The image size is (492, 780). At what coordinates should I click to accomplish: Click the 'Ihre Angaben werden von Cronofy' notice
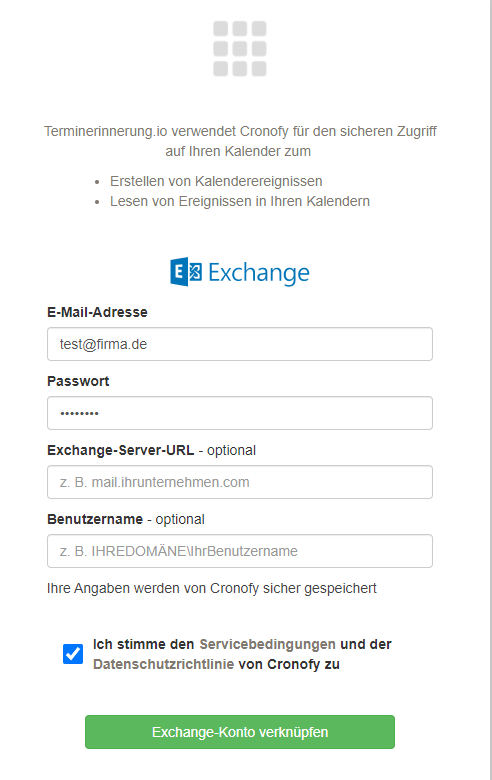[x=212, y=588]
